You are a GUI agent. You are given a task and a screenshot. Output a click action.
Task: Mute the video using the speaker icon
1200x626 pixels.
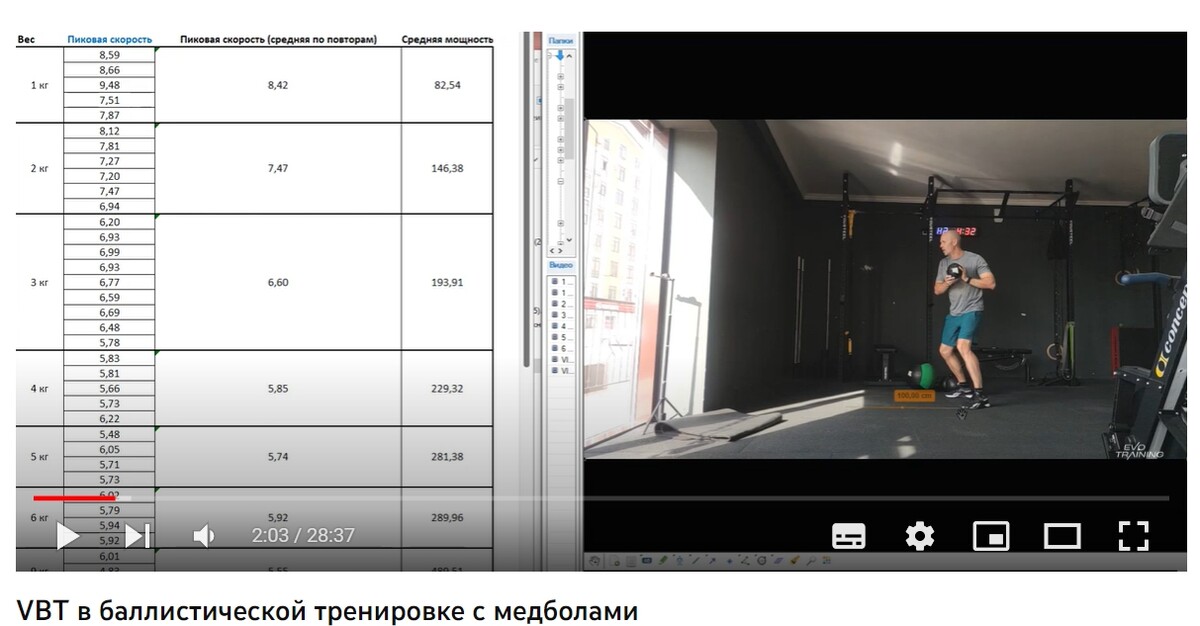203,536
